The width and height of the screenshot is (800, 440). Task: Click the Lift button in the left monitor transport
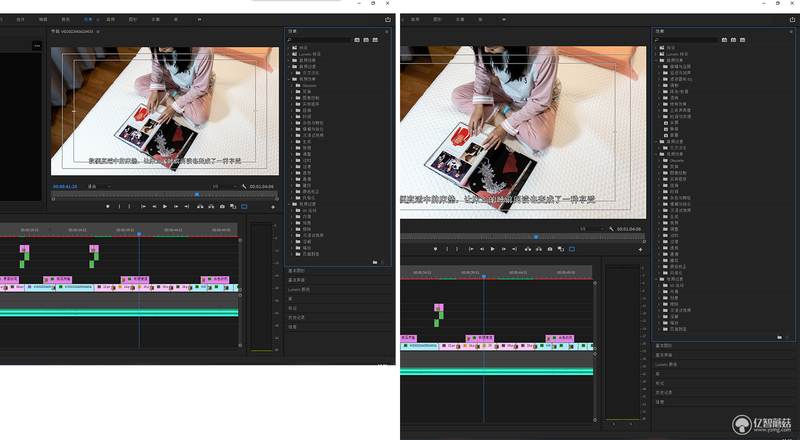[x=200, y=207]
